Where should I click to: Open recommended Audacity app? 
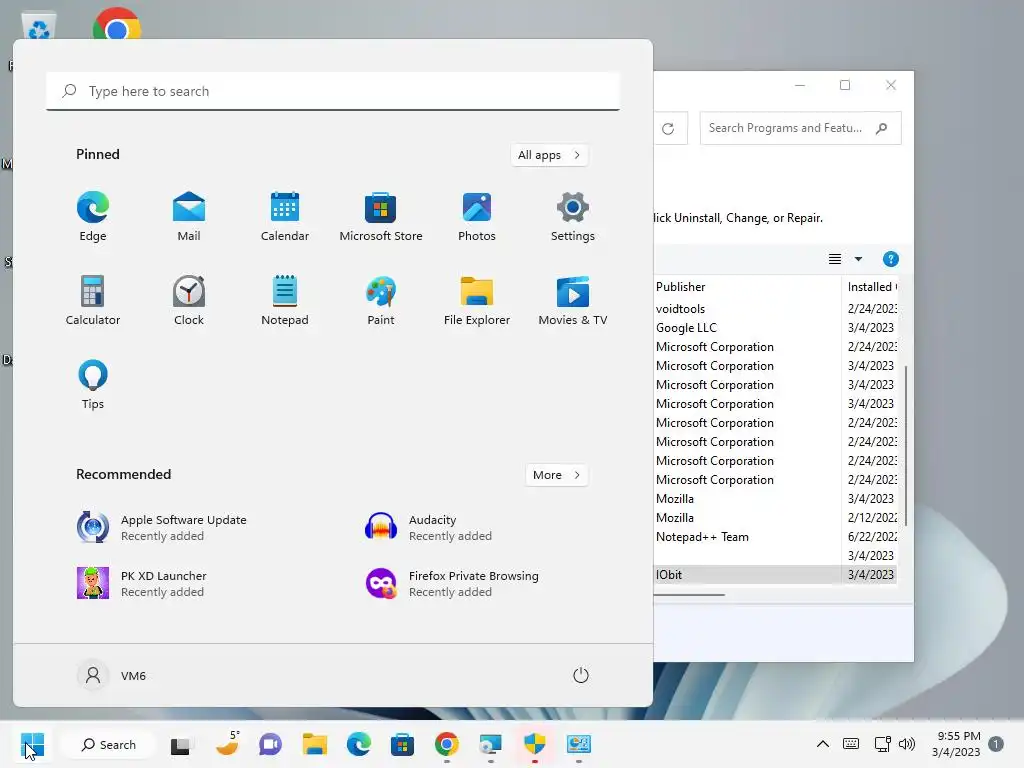click(x=430, y=528)
